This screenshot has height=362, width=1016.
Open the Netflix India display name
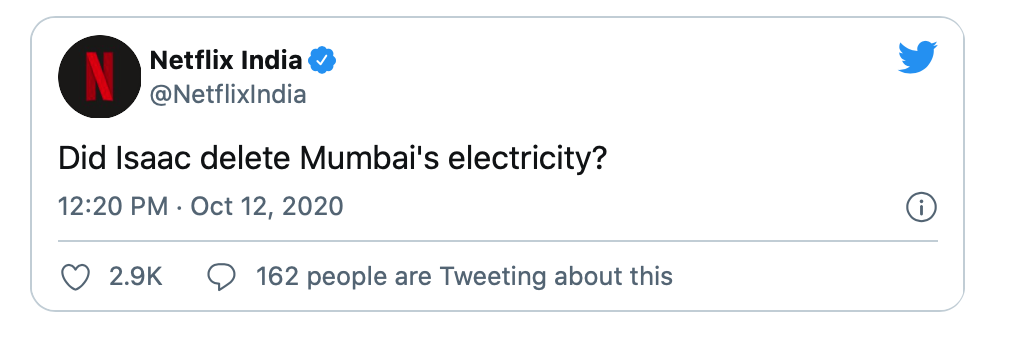click(225, 60)
